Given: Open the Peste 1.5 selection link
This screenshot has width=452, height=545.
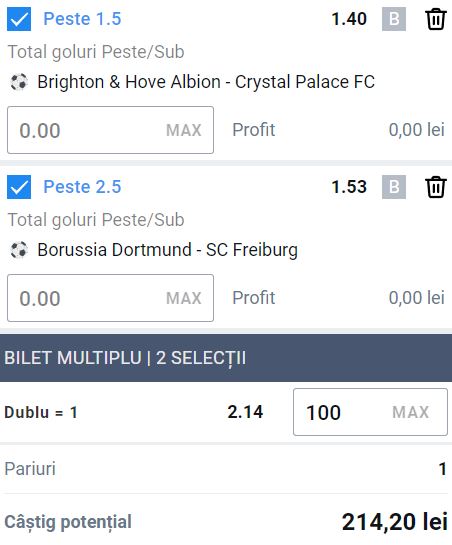Looking at the screenshot, I should point(82,19).
